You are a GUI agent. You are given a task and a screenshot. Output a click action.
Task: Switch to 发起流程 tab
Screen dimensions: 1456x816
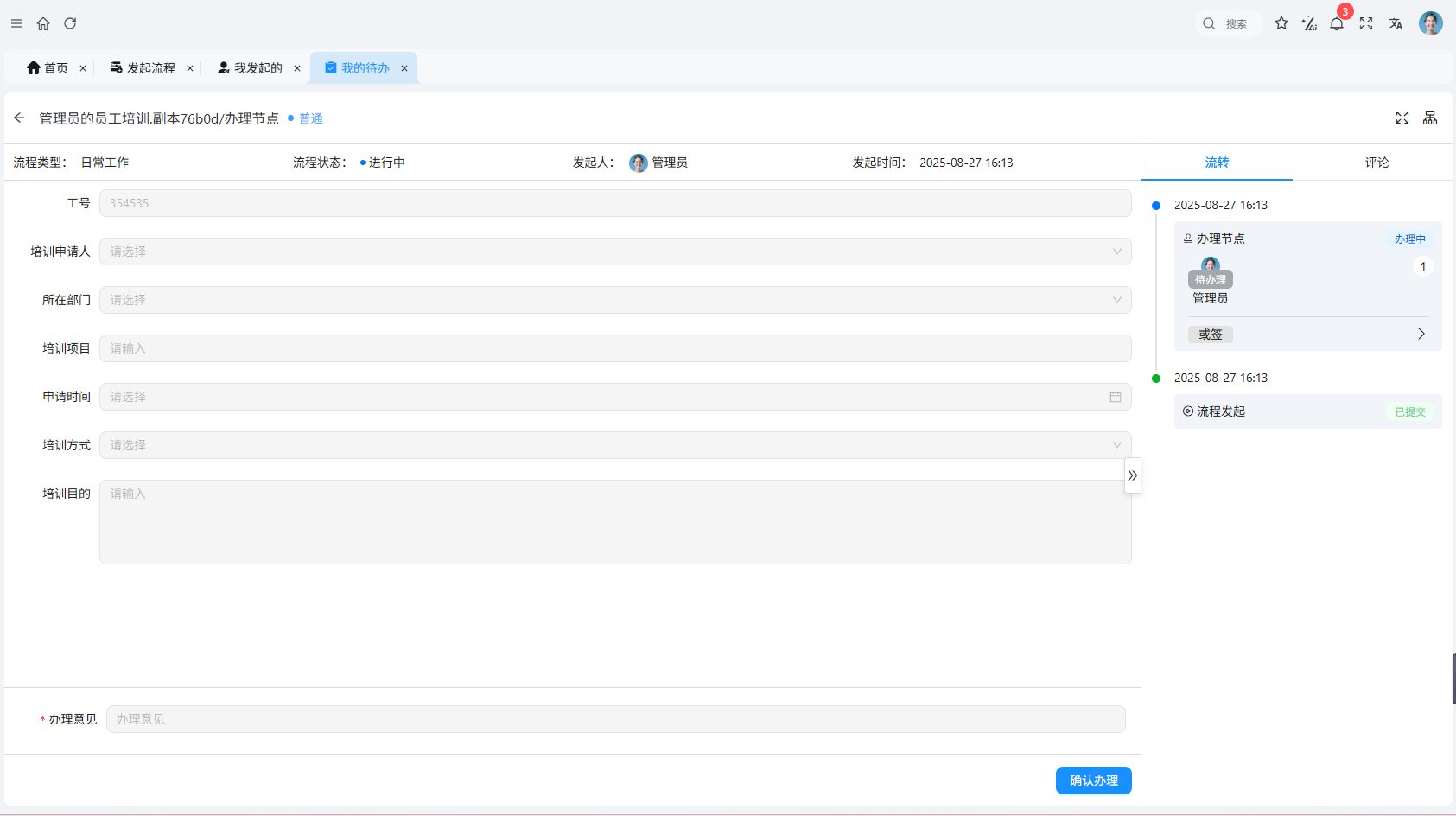[143, 68]
